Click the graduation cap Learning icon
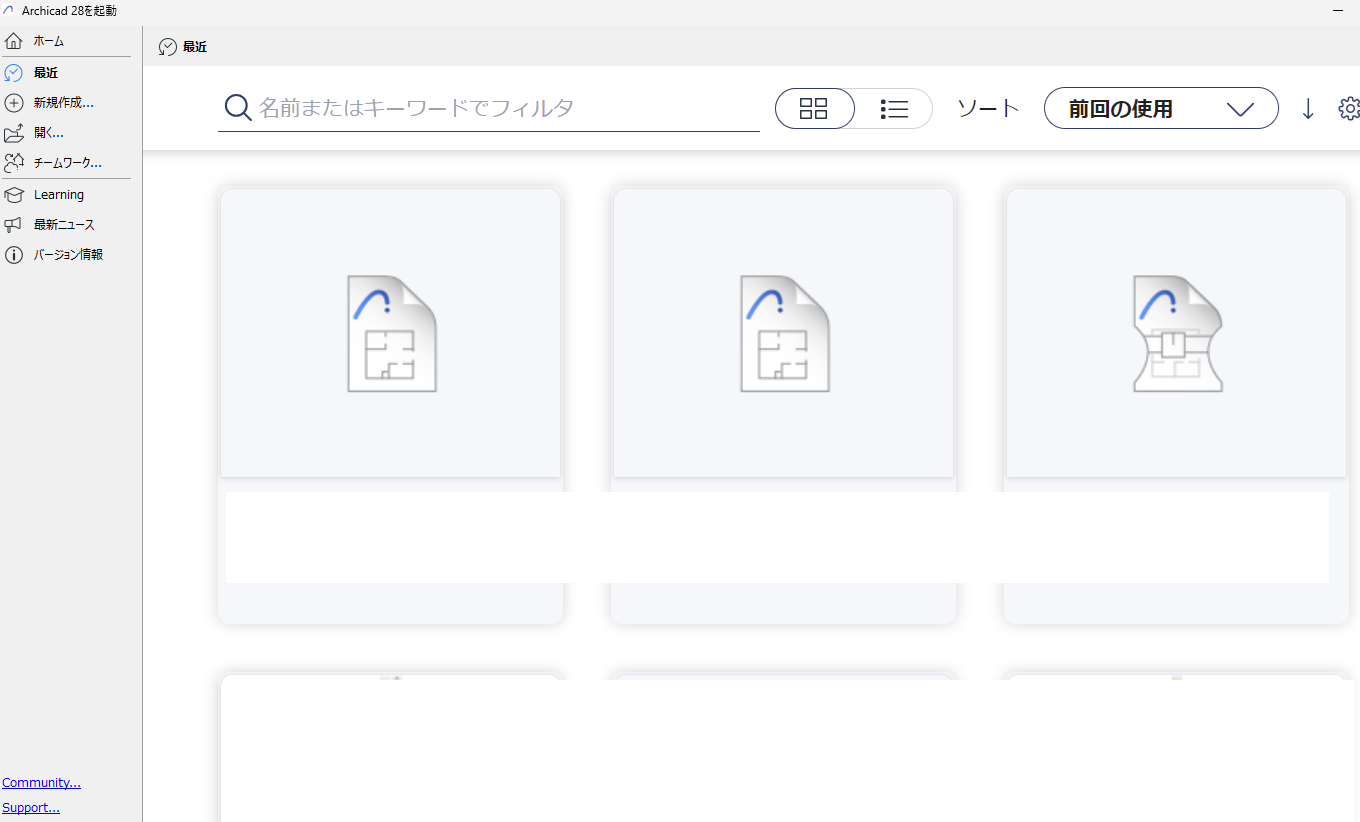 [14, 195]
